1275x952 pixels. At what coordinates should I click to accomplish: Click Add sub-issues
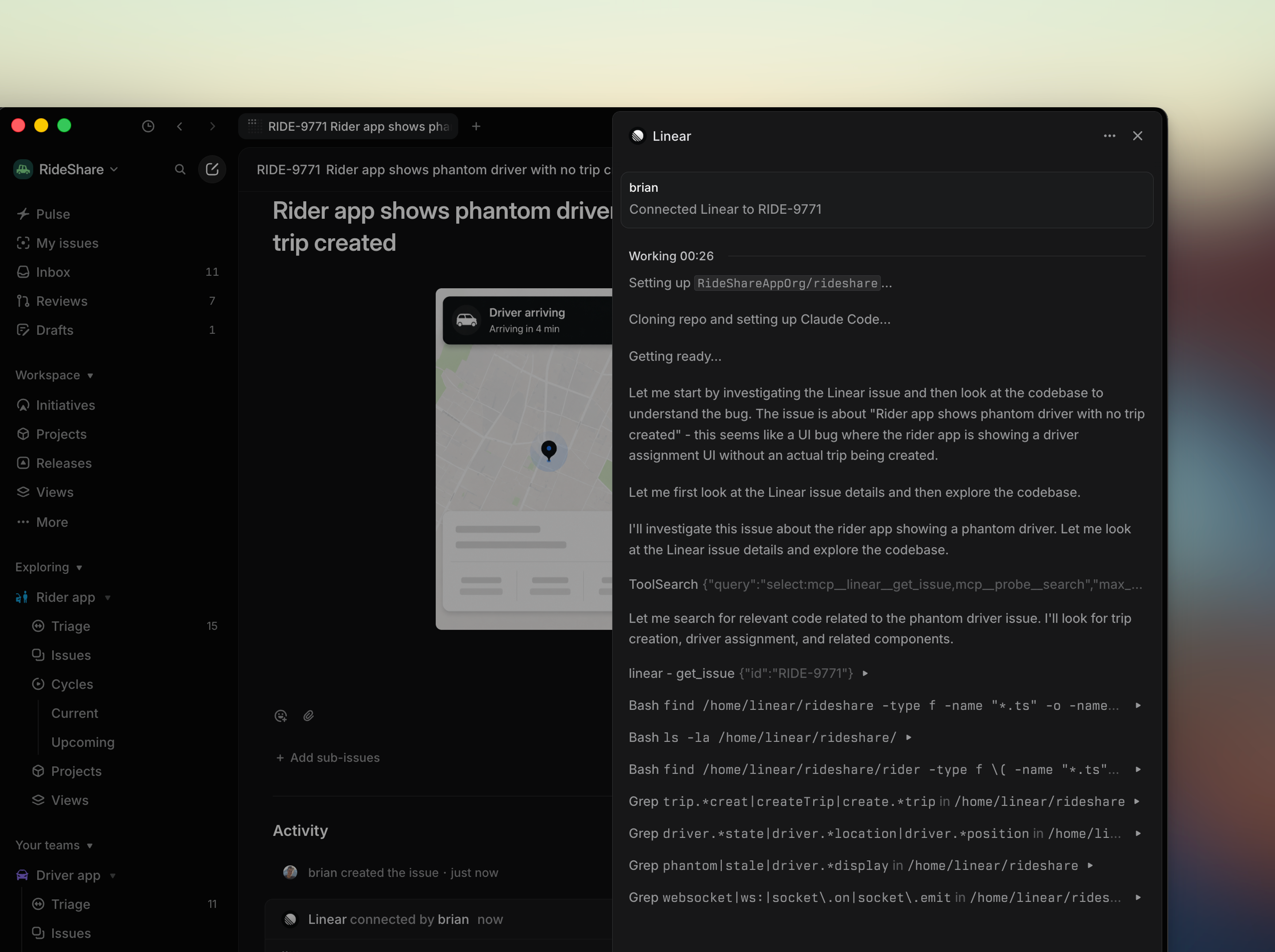point(327,758)
